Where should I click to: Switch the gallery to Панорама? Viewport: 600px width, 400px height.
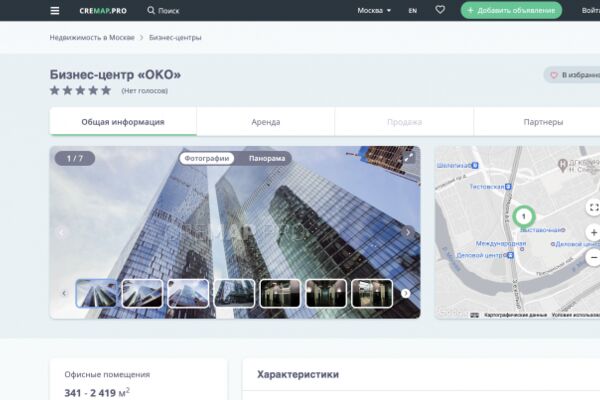pos(267,158)
